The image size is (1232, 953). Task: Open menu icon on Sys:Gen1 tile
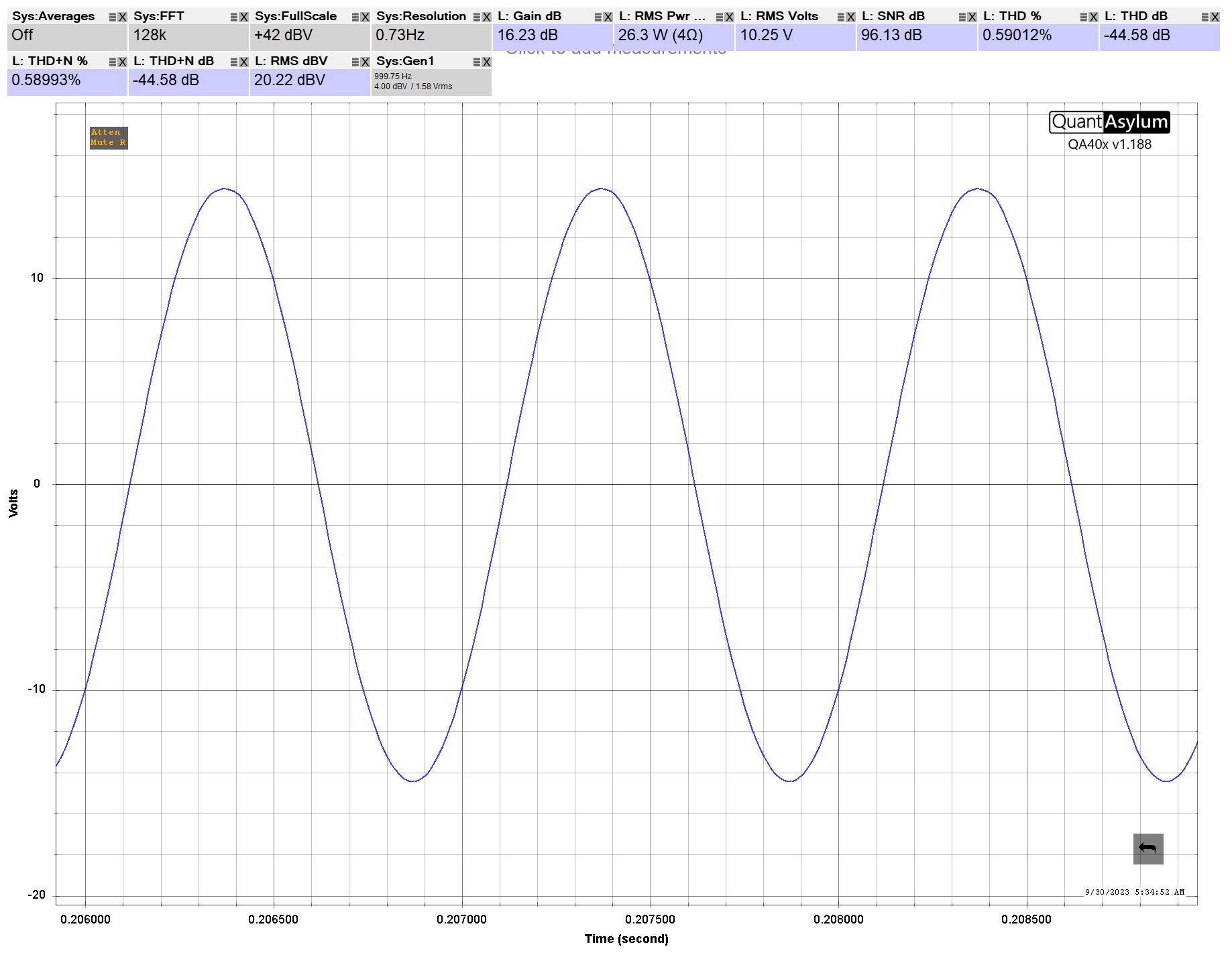click(477, 62)
